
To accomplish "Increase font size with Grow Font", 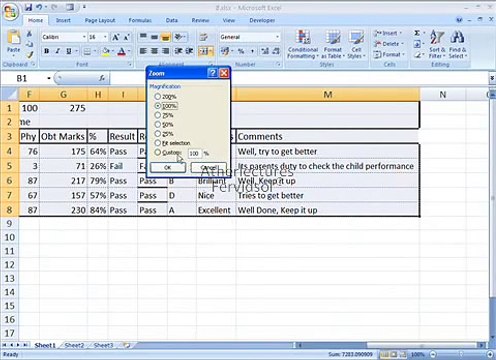I will point(115,37).
